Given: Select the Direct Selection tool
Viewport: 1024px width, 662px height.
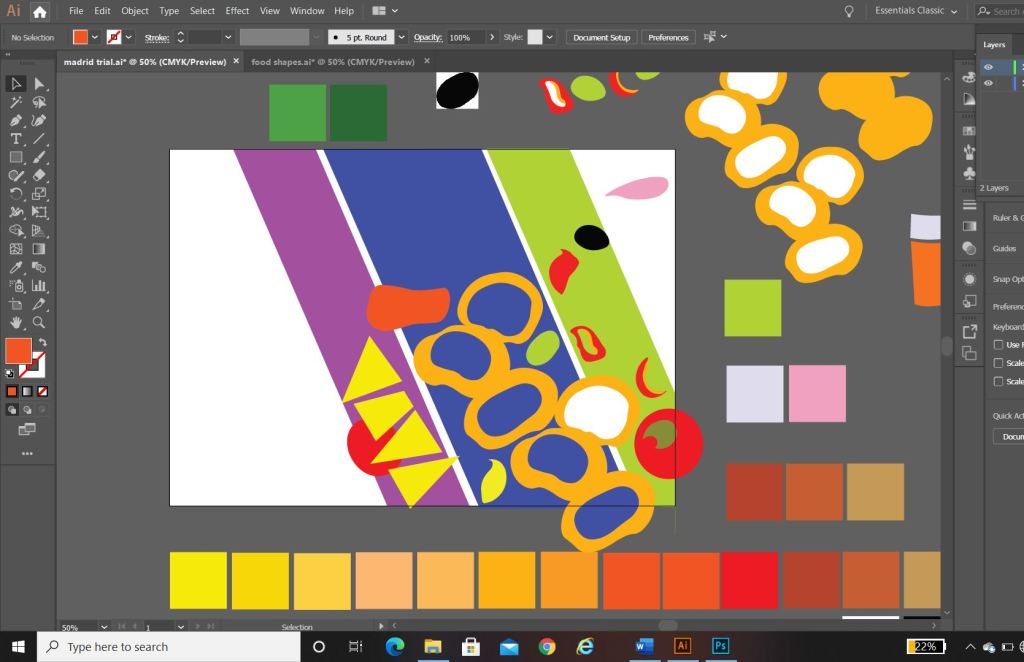Looking at the screenshot, I should pos(39,84).
